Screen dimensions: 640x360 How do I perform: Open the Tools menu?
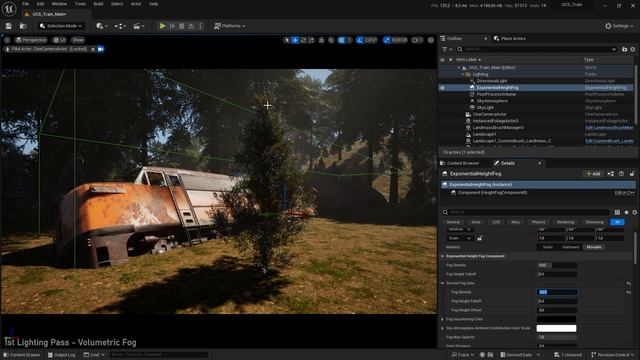coord(80,4)
